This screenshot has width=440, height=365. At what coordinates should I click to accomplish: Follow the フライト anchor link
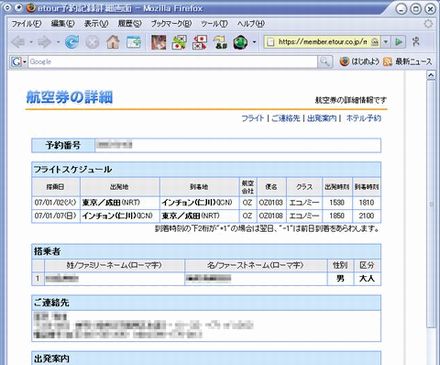tap(253, 118)
